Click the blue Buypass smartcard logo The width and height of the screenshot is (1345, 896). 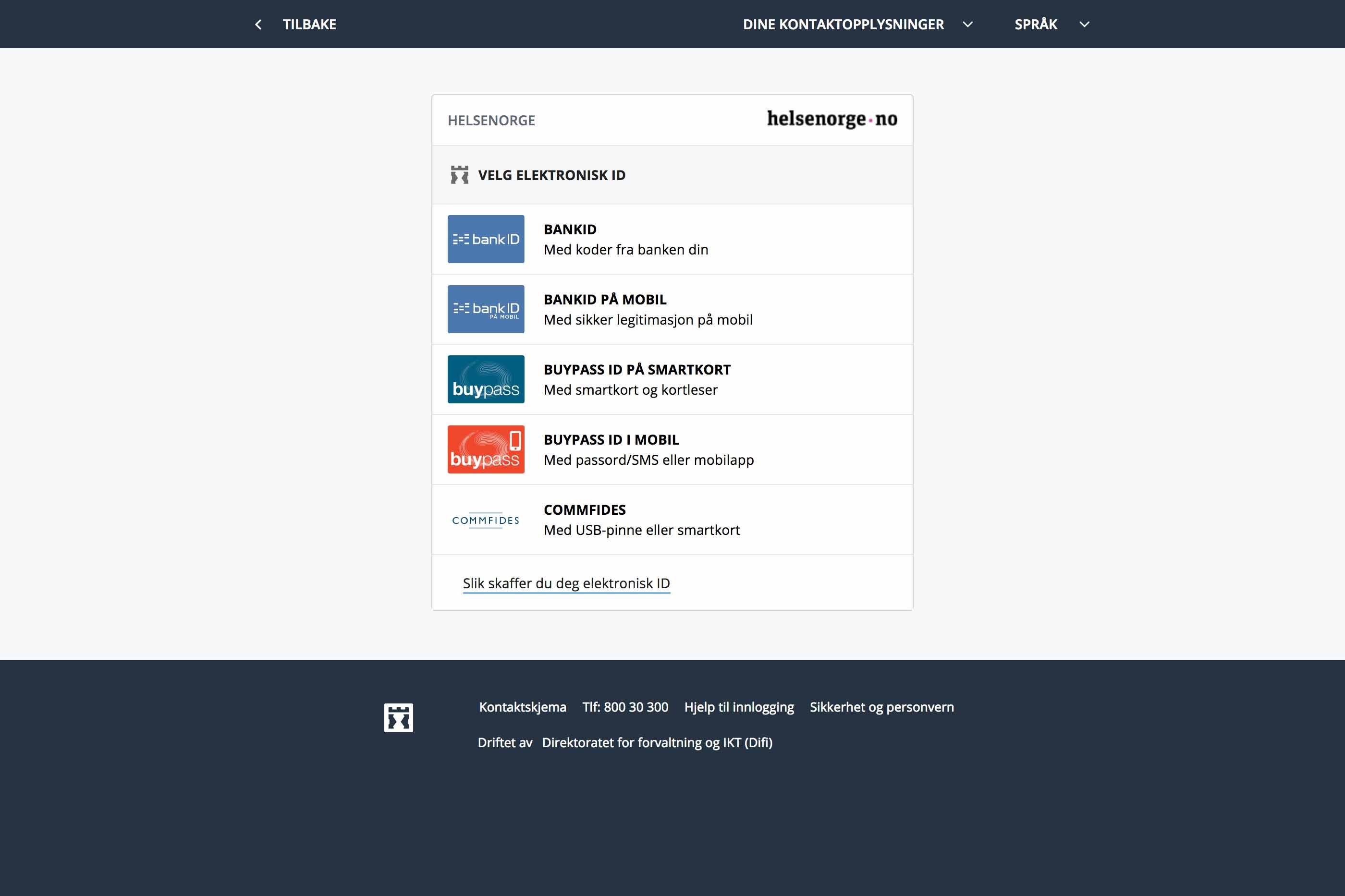pyautogui.click(x=486, y=379)
